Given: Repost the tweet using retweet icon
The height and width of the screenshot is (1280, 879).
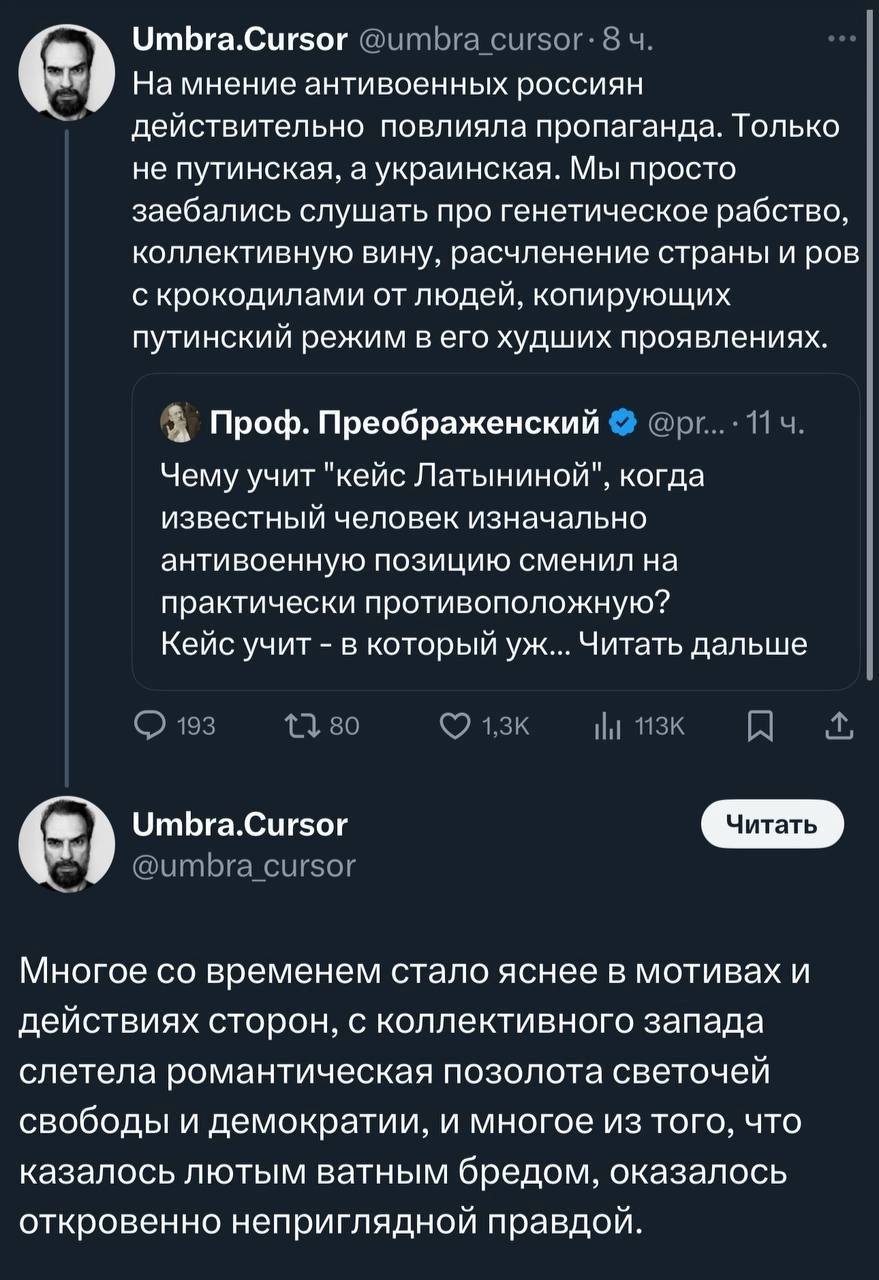Looking at the screenshot, I should [300, 727].
